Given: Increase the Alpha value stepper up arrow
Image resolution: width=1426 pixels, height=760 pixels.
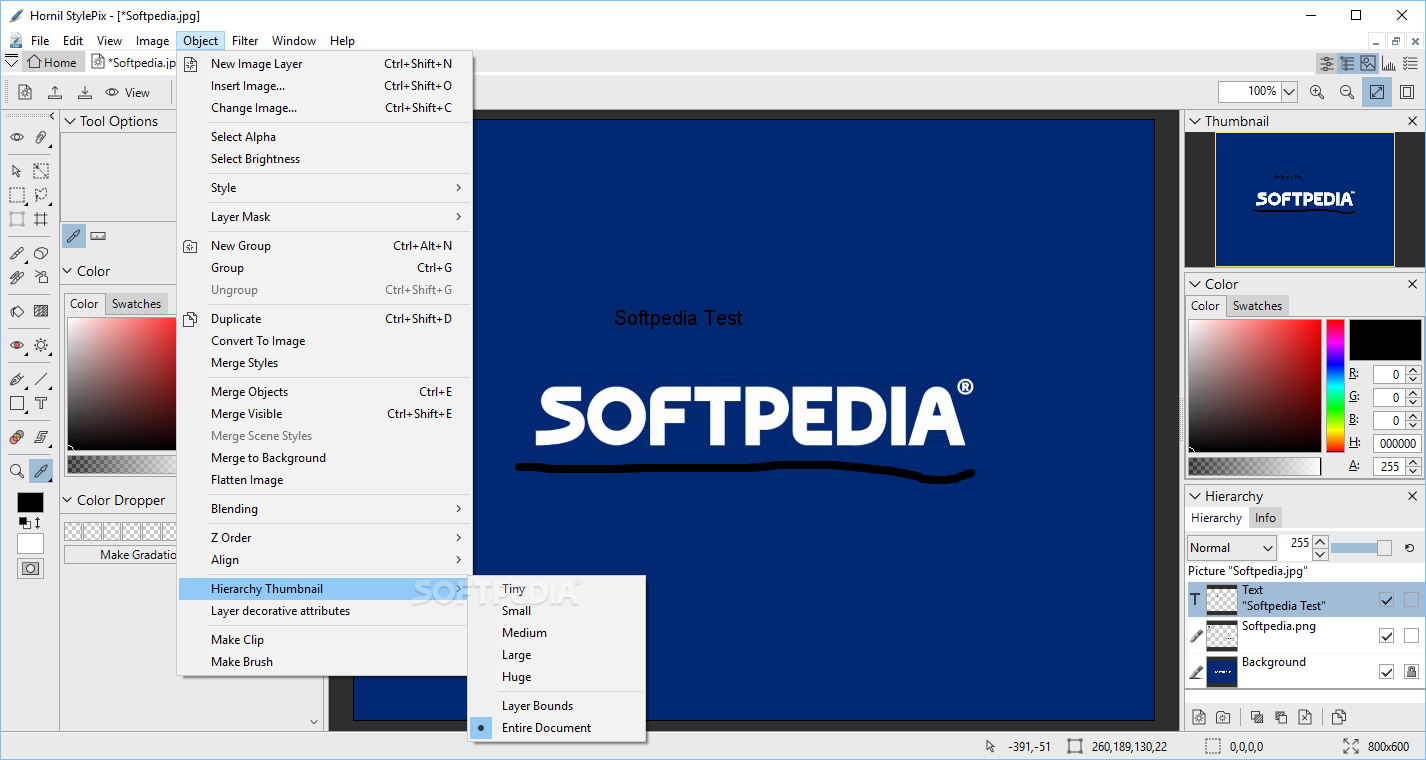Looking at the screenshot, I should coord(1413,462).
